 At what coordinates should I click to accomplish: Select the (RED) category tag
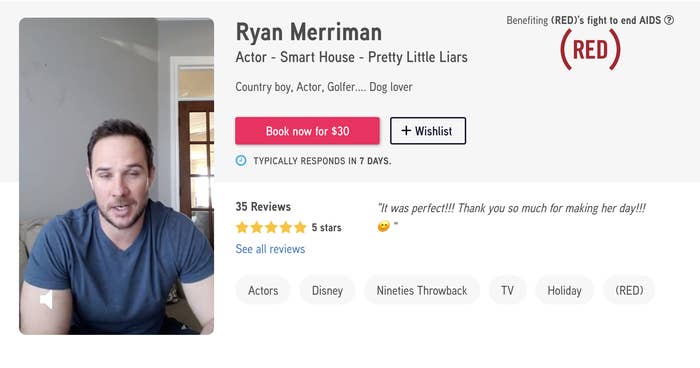coord(629,290)
